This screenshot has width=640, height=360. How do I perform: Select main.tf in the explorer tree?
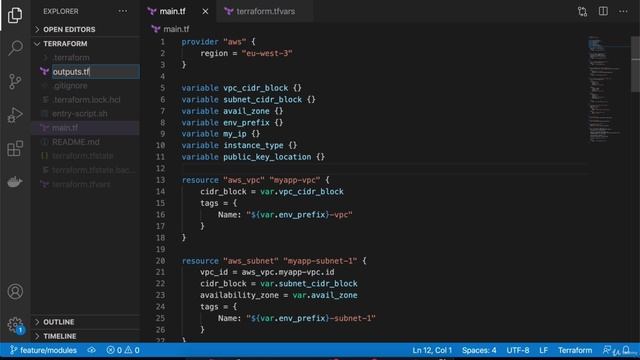pos(86,128)
